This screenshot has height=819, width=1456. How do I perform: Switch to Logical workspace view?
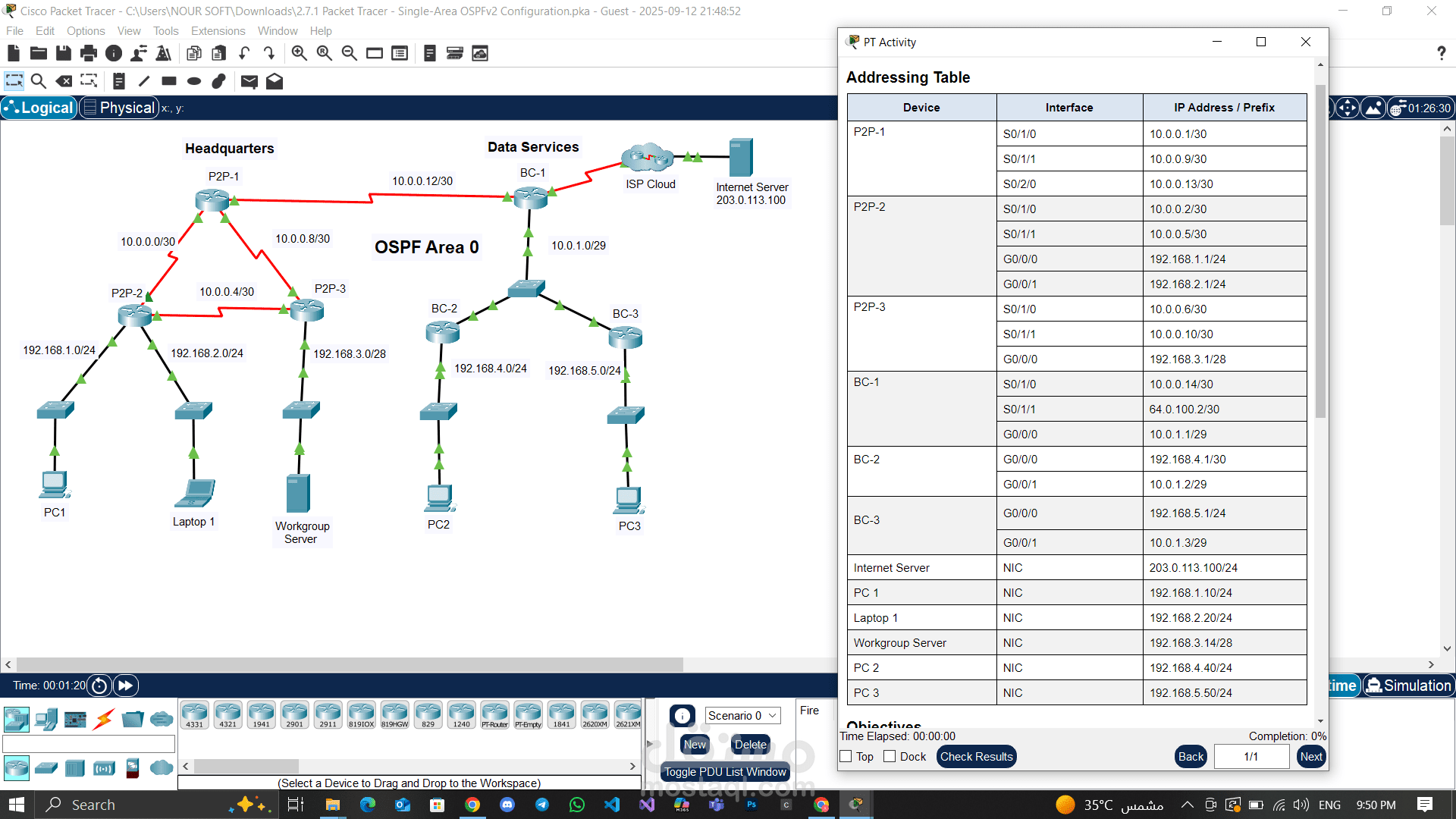39,108
